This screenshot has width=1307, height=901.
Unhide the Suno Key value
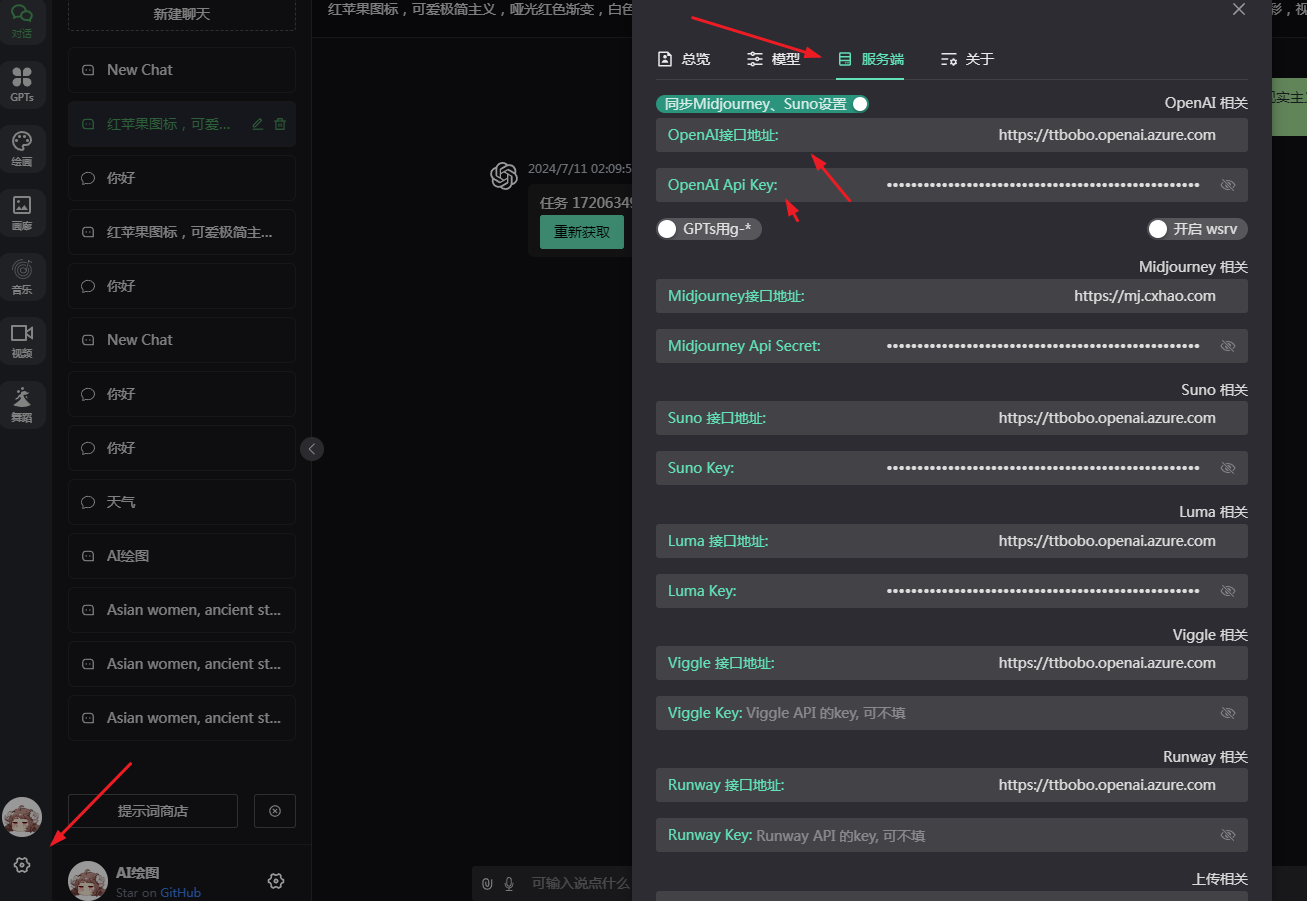tap(1228, 468)
